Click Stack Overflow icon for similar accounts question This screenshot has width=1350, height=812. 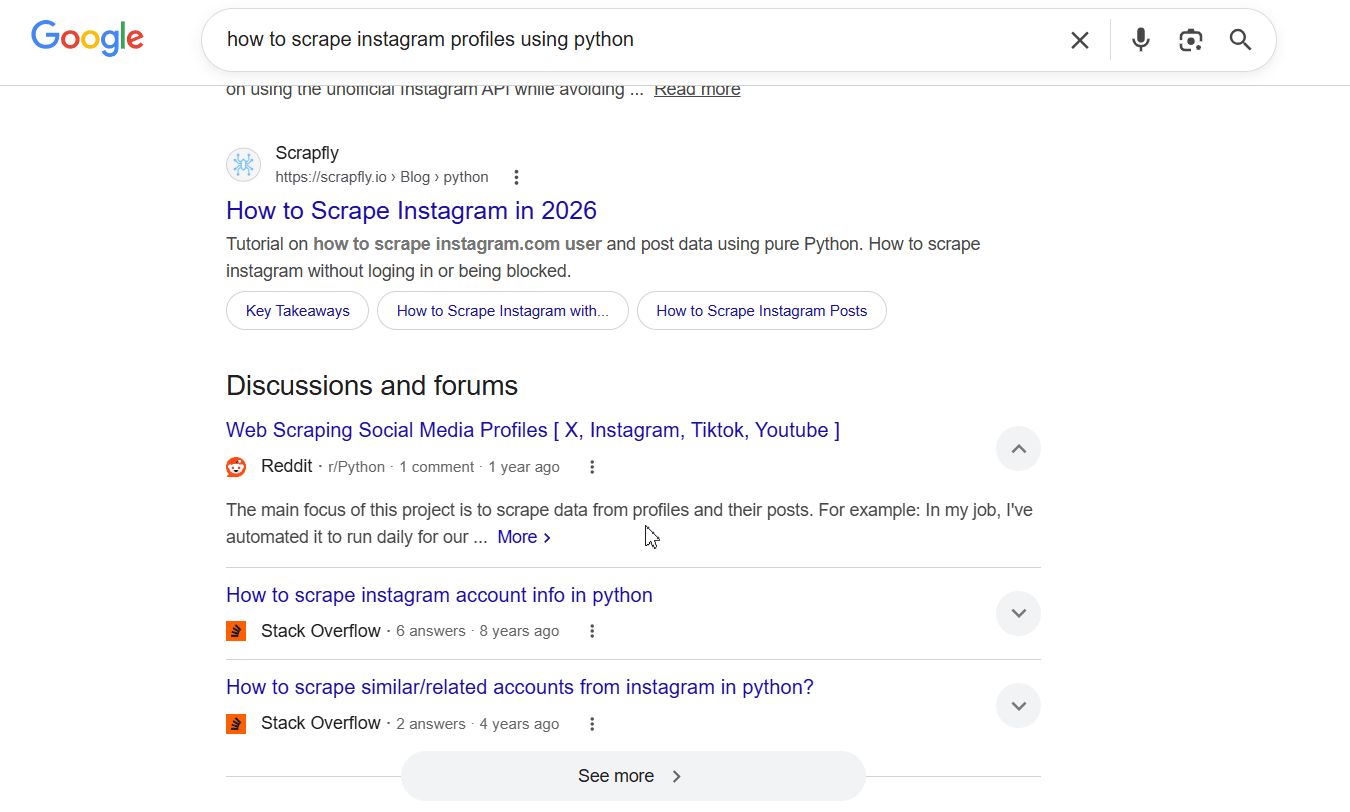click(x=236, y=724)
